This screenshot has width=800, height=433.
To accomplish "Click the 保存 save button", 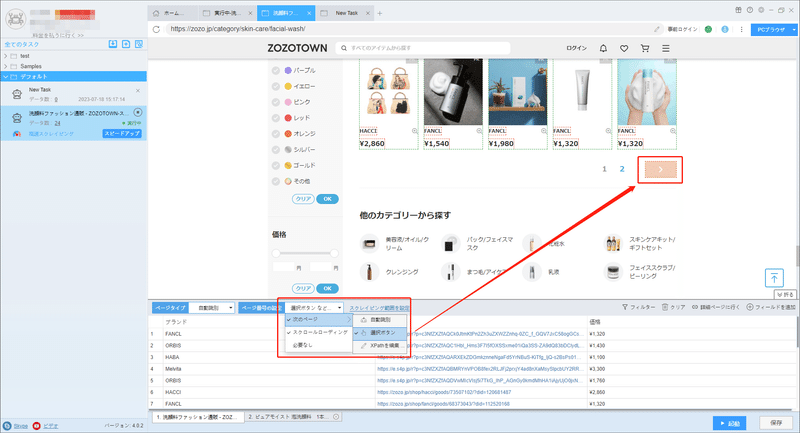I will pos(776,423).
